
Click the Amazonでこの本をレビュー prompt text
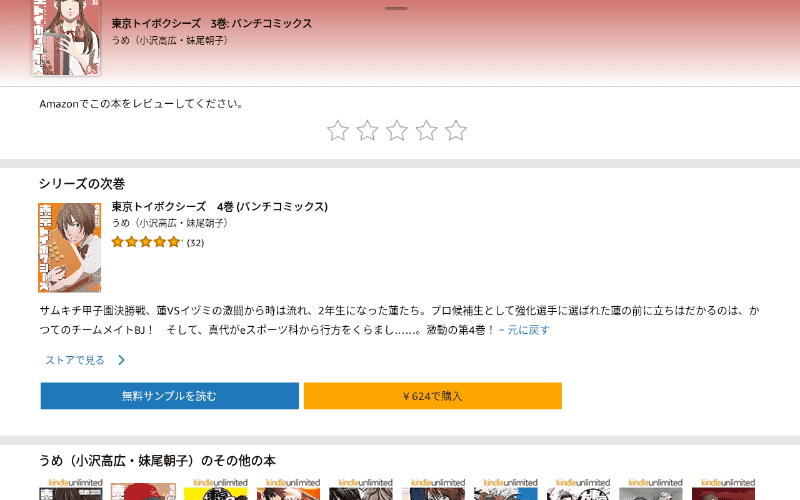[141, 104]
